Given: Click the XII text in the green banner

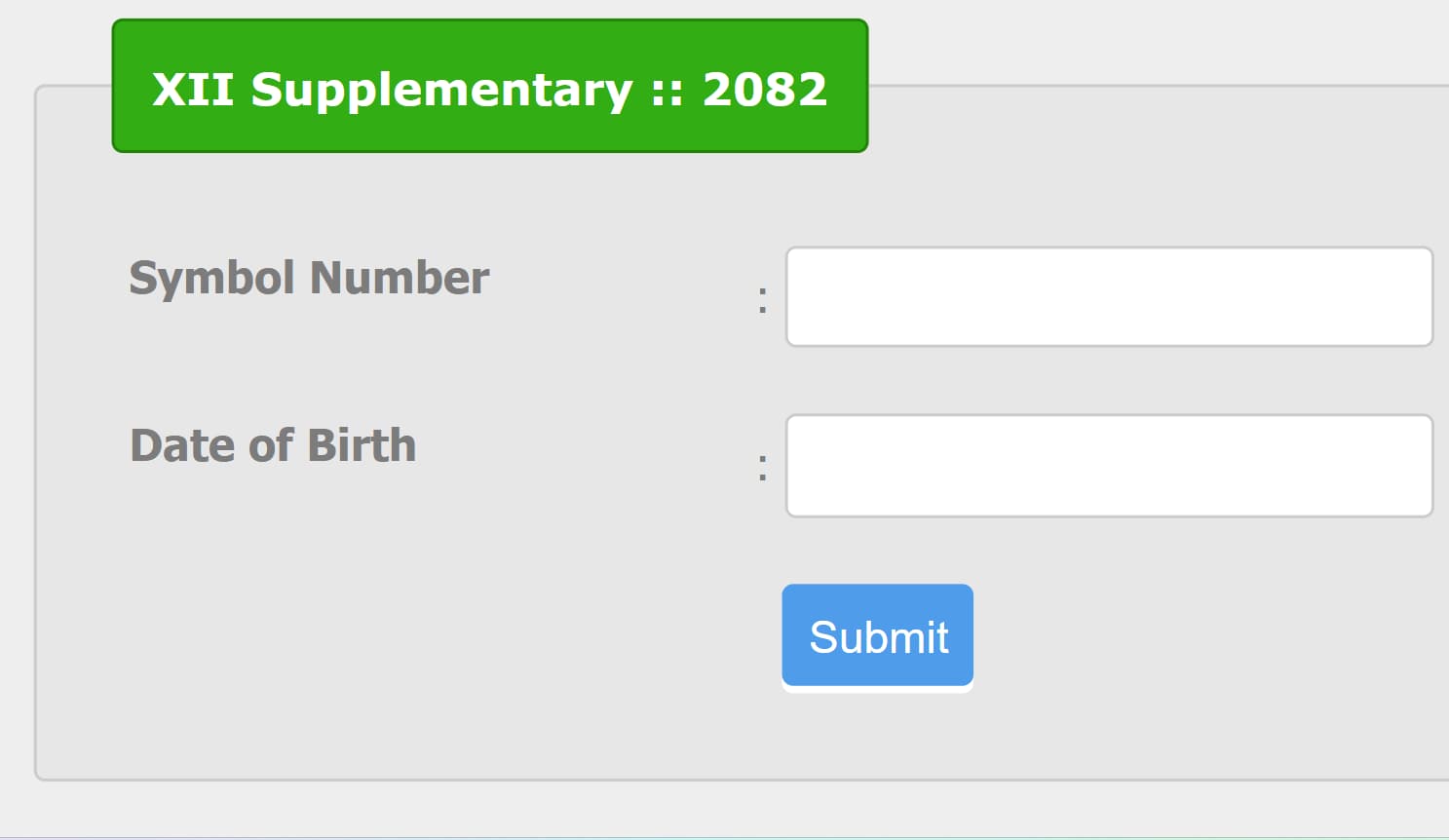Looking at the screenshot, I should coord(193,90).
